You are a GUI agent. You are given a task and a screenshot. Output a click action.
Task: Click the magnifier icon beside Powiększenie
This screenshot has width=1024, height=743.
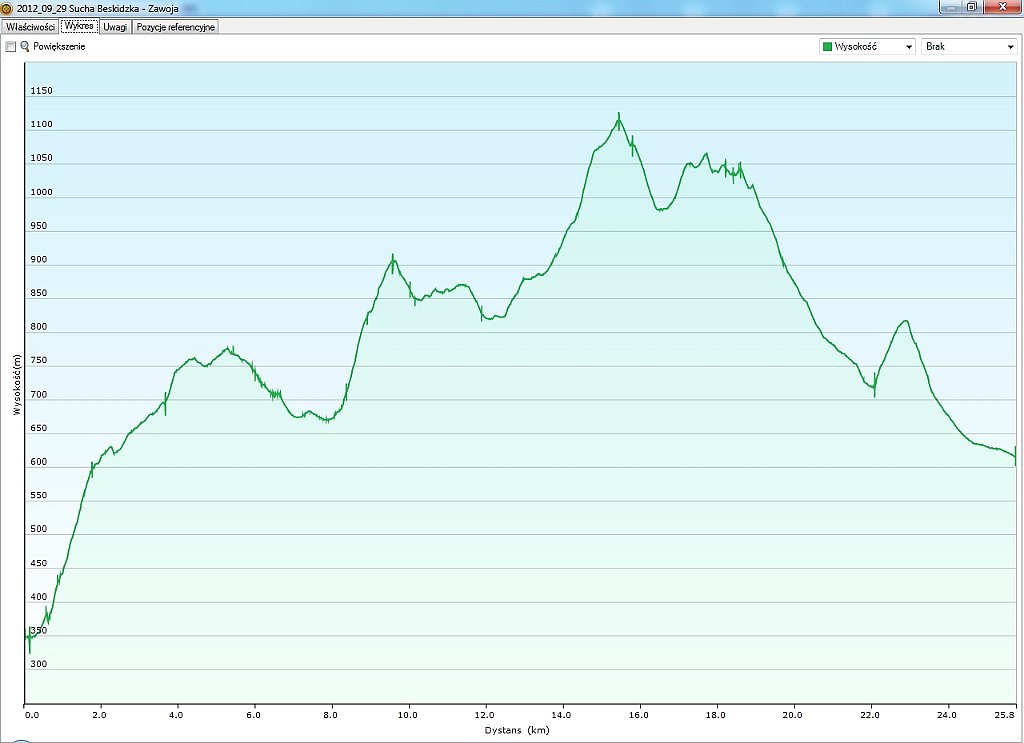point(25,47)
